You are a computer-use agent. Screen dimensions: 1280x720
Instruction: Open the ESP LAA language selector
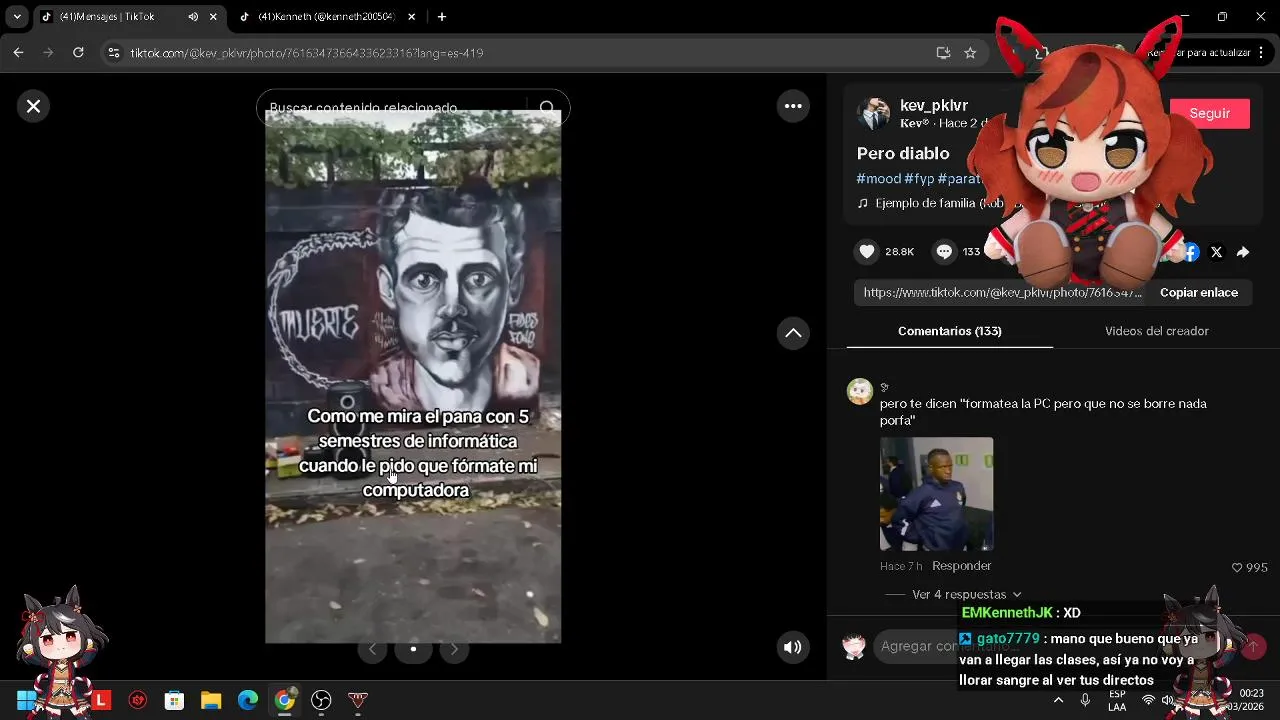click(1117, 700)
